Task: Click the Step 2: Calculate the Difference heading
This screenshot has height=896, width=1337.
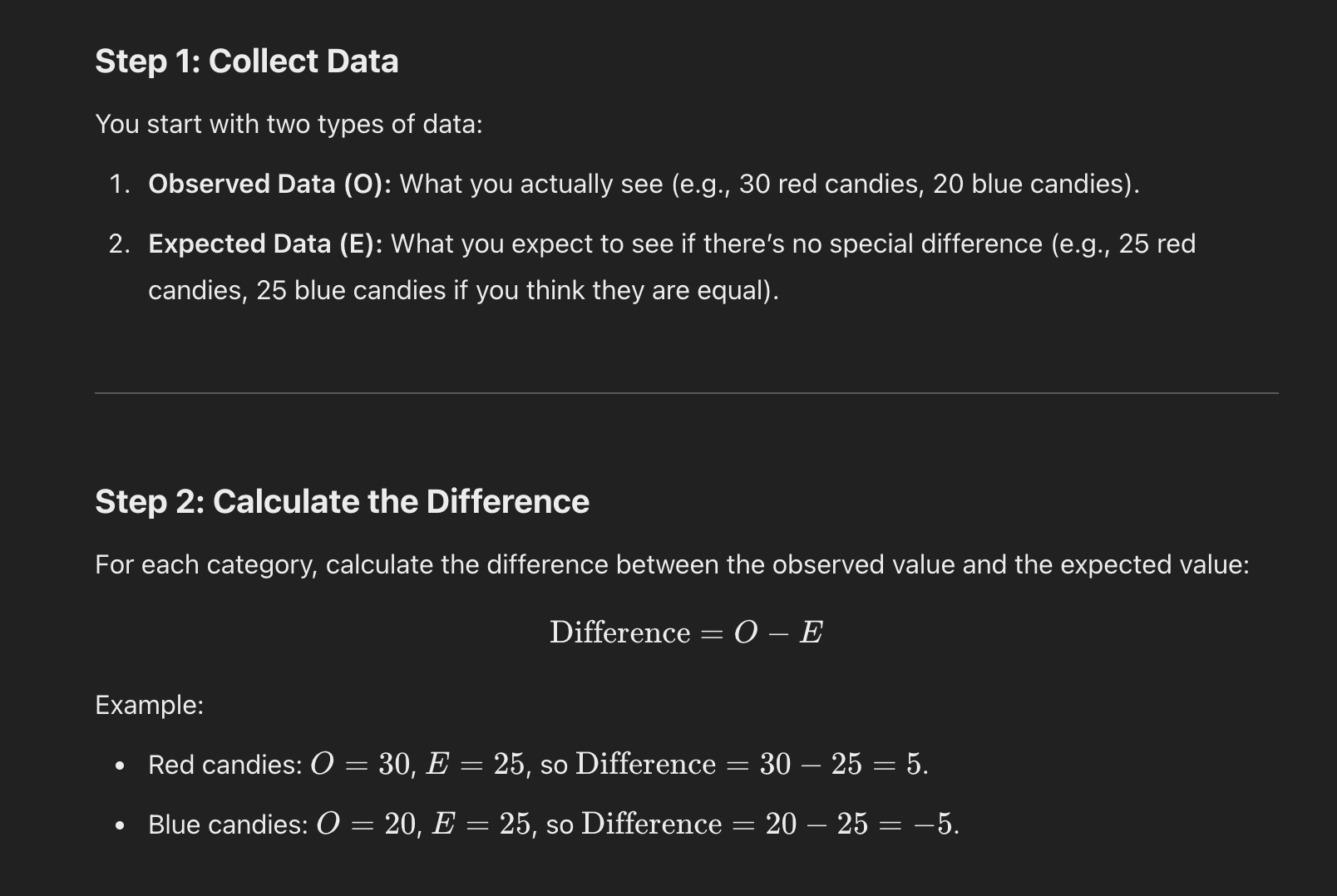Action: [x=342, y=502]
